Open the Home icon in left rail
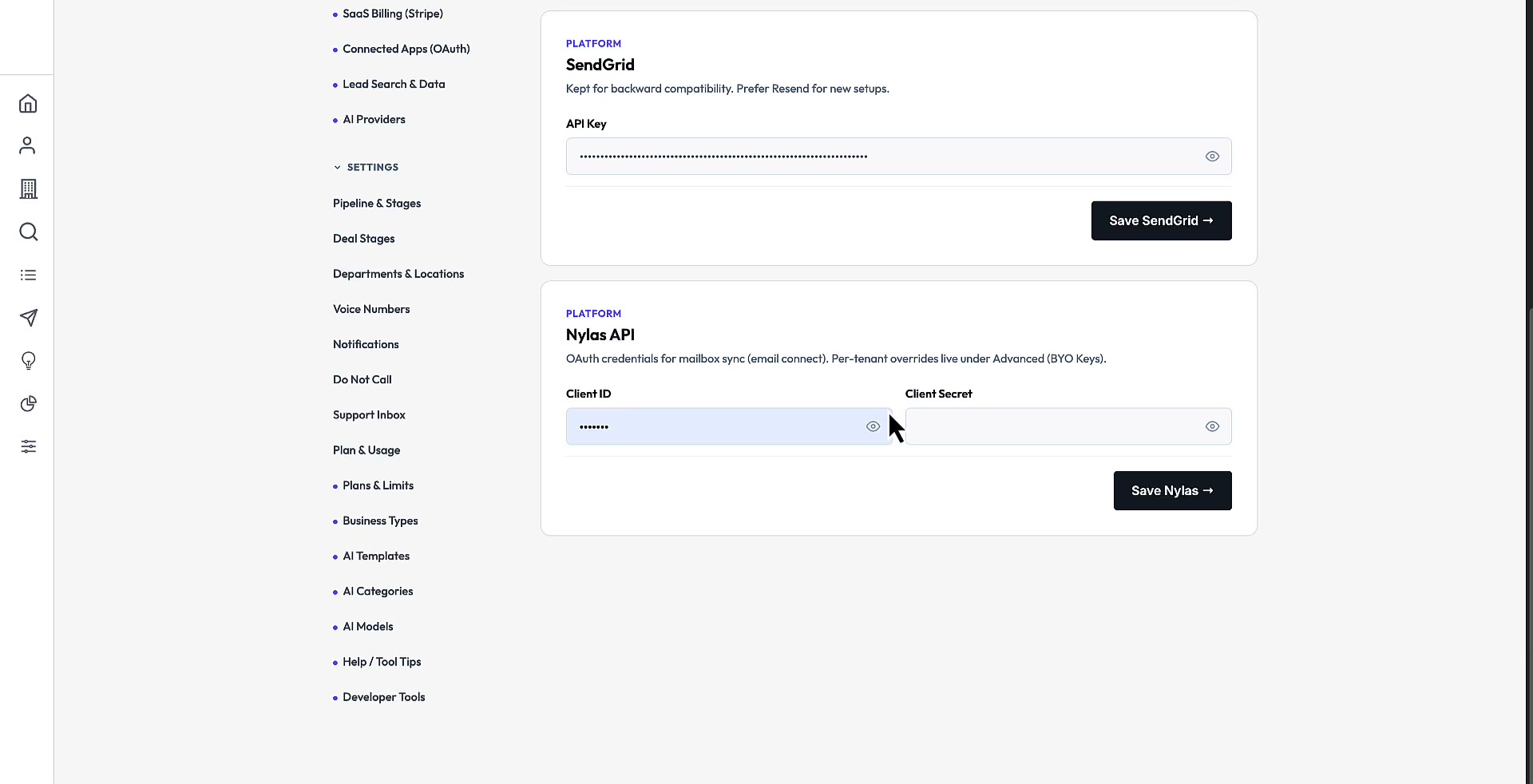Image resolution: width=1533 pixels, height=784 pixels. (28, 104)
